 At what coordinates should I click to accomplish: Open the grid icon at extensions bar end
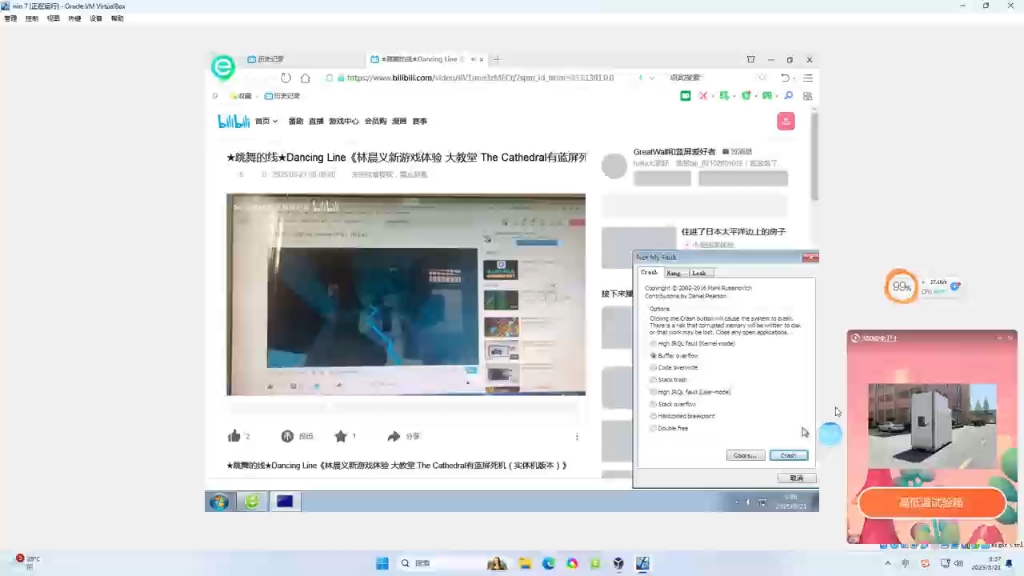(808, 96)
